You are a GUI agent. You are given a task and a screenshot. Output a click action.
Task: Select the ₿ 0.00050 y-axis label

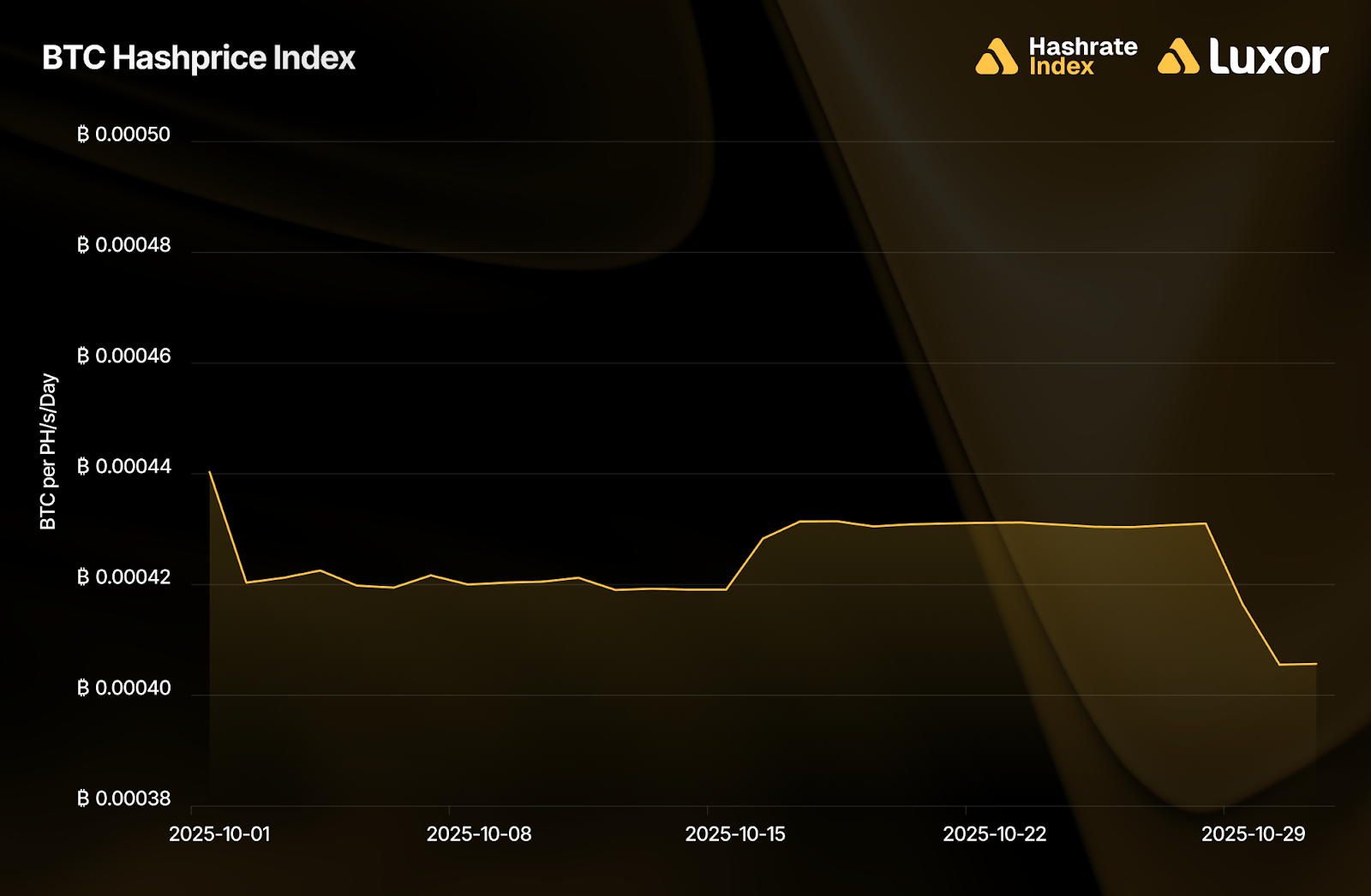click(124, 134)
